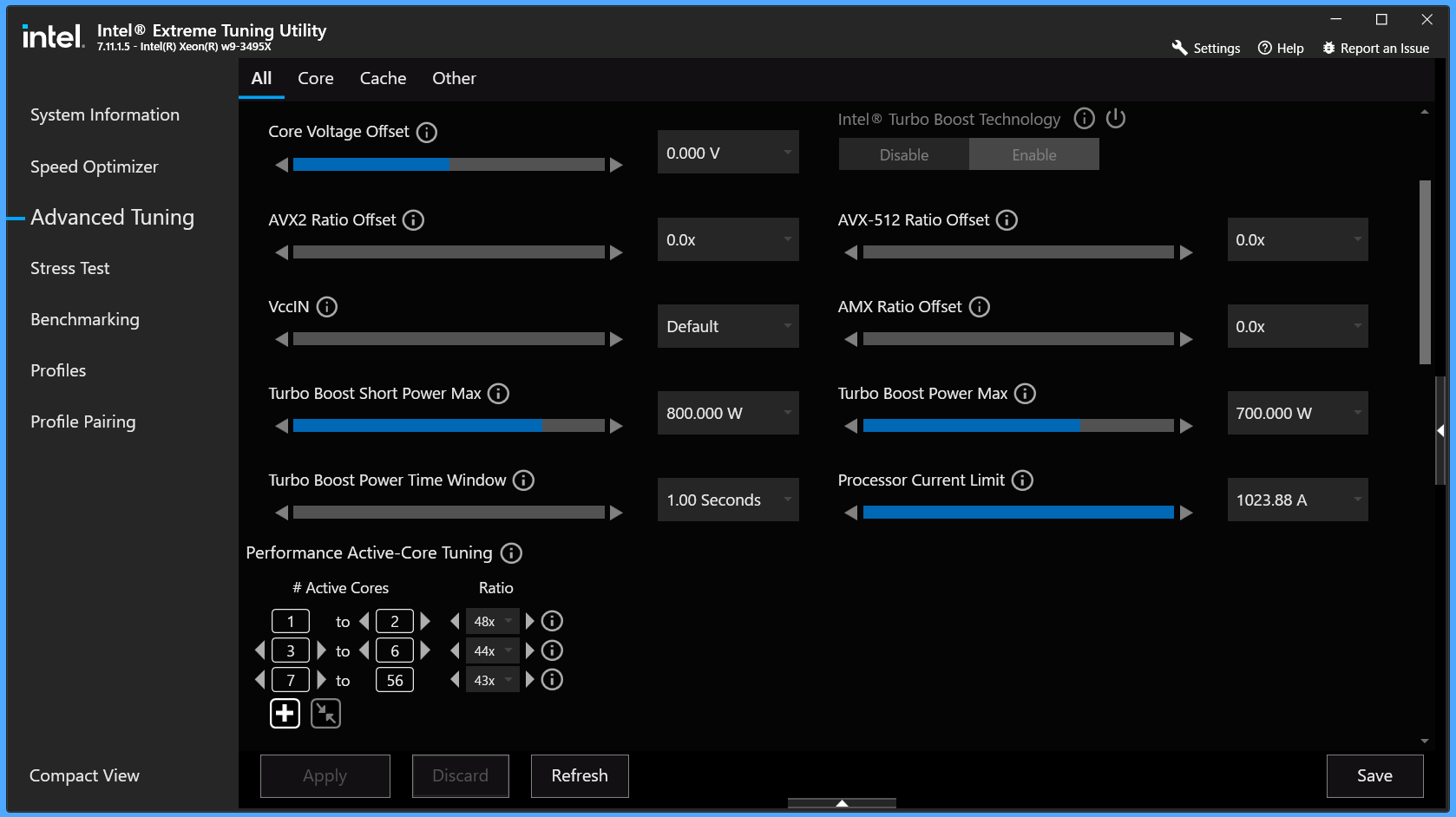The image size is (1456, 817).
Task: Open Help from the top bar
Action: [x=1281, y=49]
